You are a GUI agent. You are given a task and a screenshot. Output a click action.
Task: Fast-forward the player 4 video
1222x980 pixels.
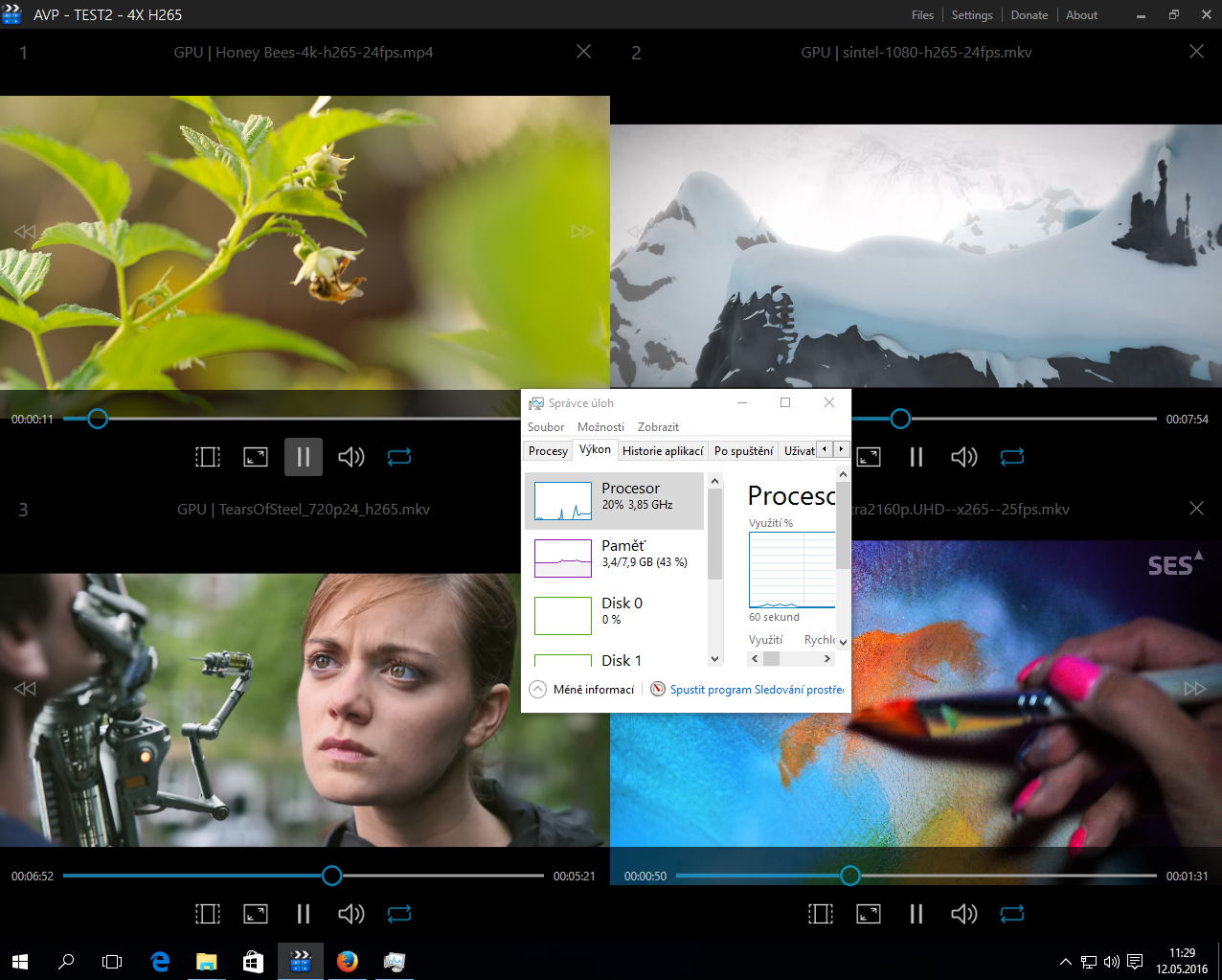[1195, 689]
